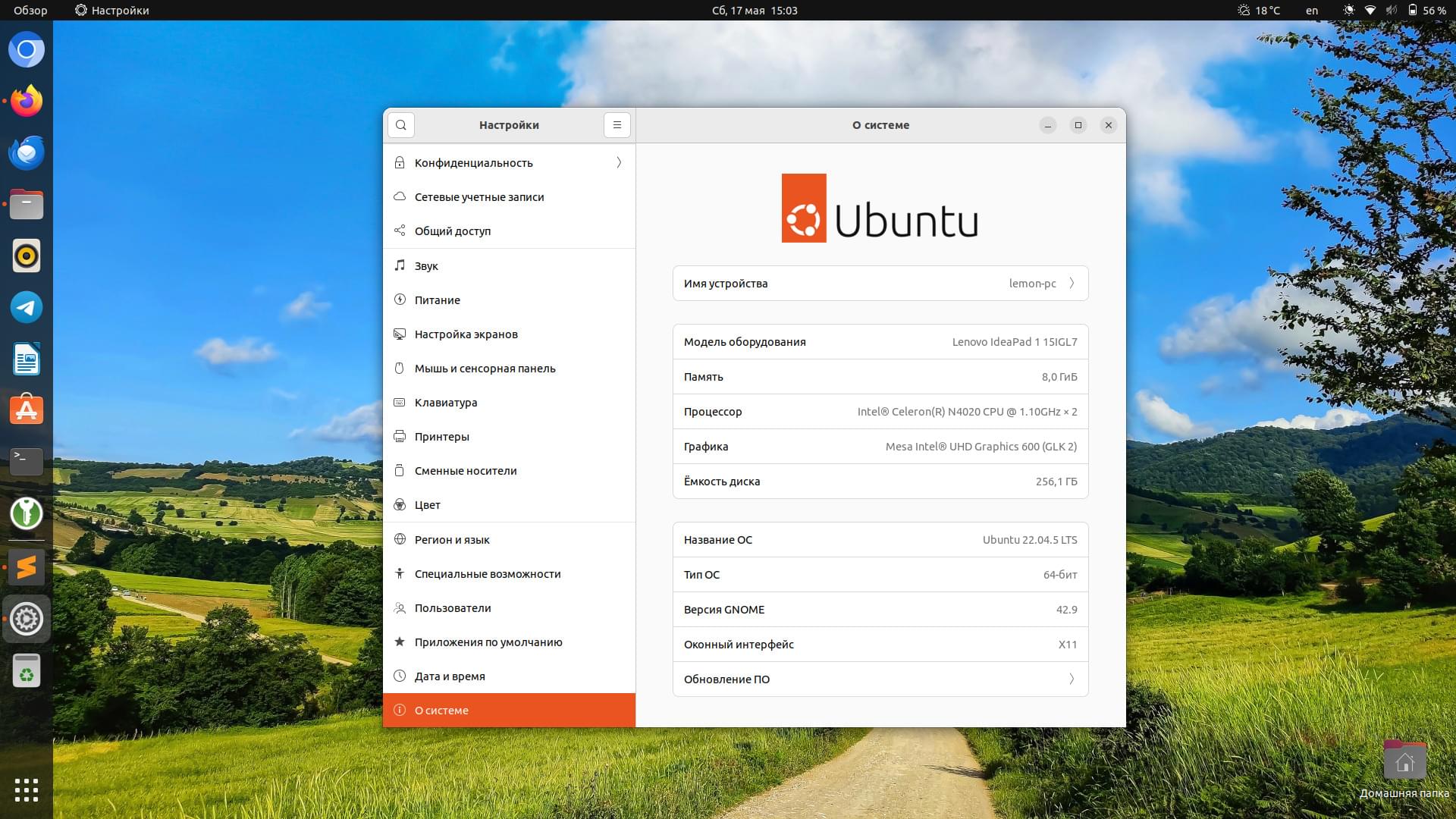1456x819 pixels.
Task: Click the X11 windowing system value
Action: click(1068, 644)
